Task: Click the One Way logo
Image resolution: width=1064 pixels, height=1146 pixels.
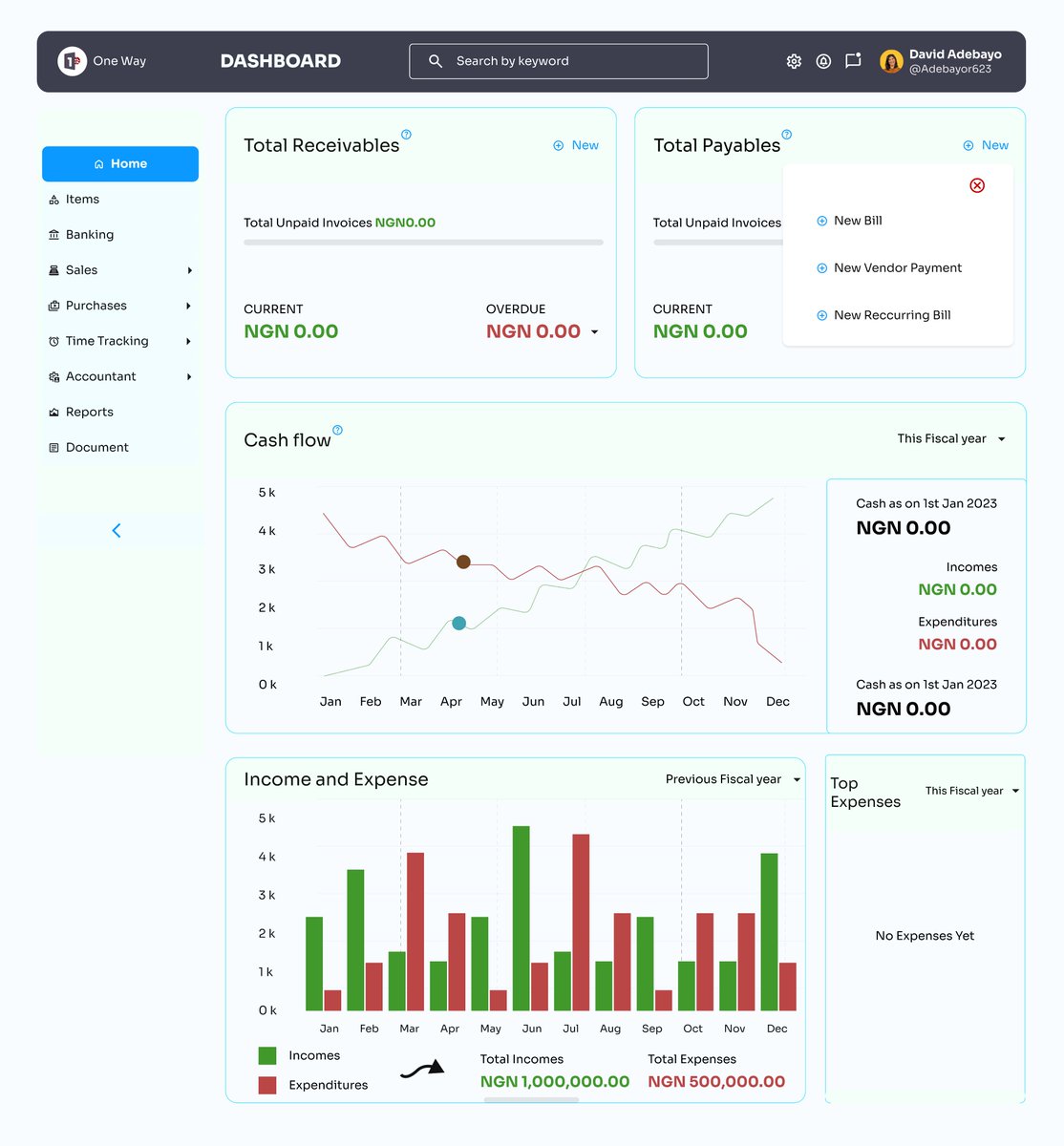Action: [73, 61]
